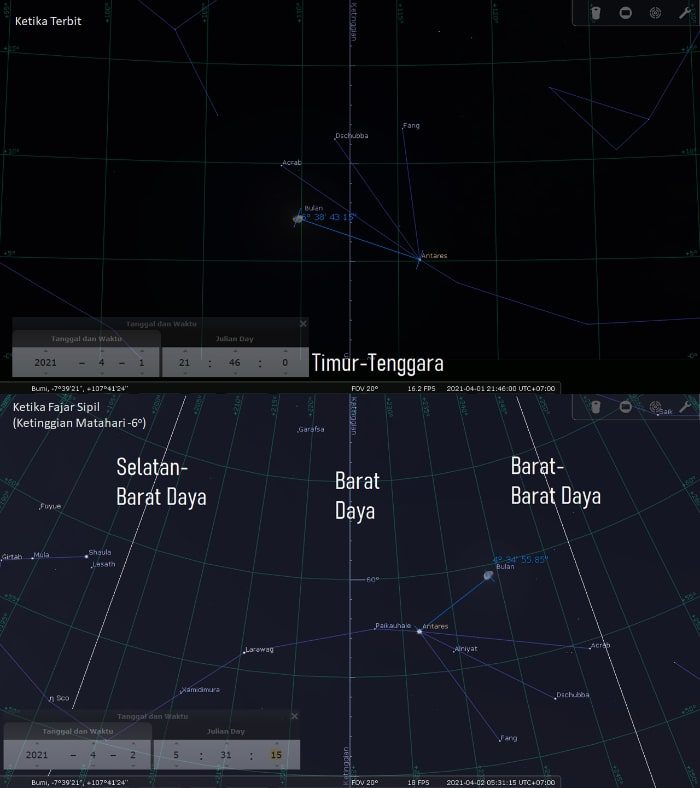
Task: Click the screen-shaped icon in Fajar Sipil view
Action: coord(626,407)
